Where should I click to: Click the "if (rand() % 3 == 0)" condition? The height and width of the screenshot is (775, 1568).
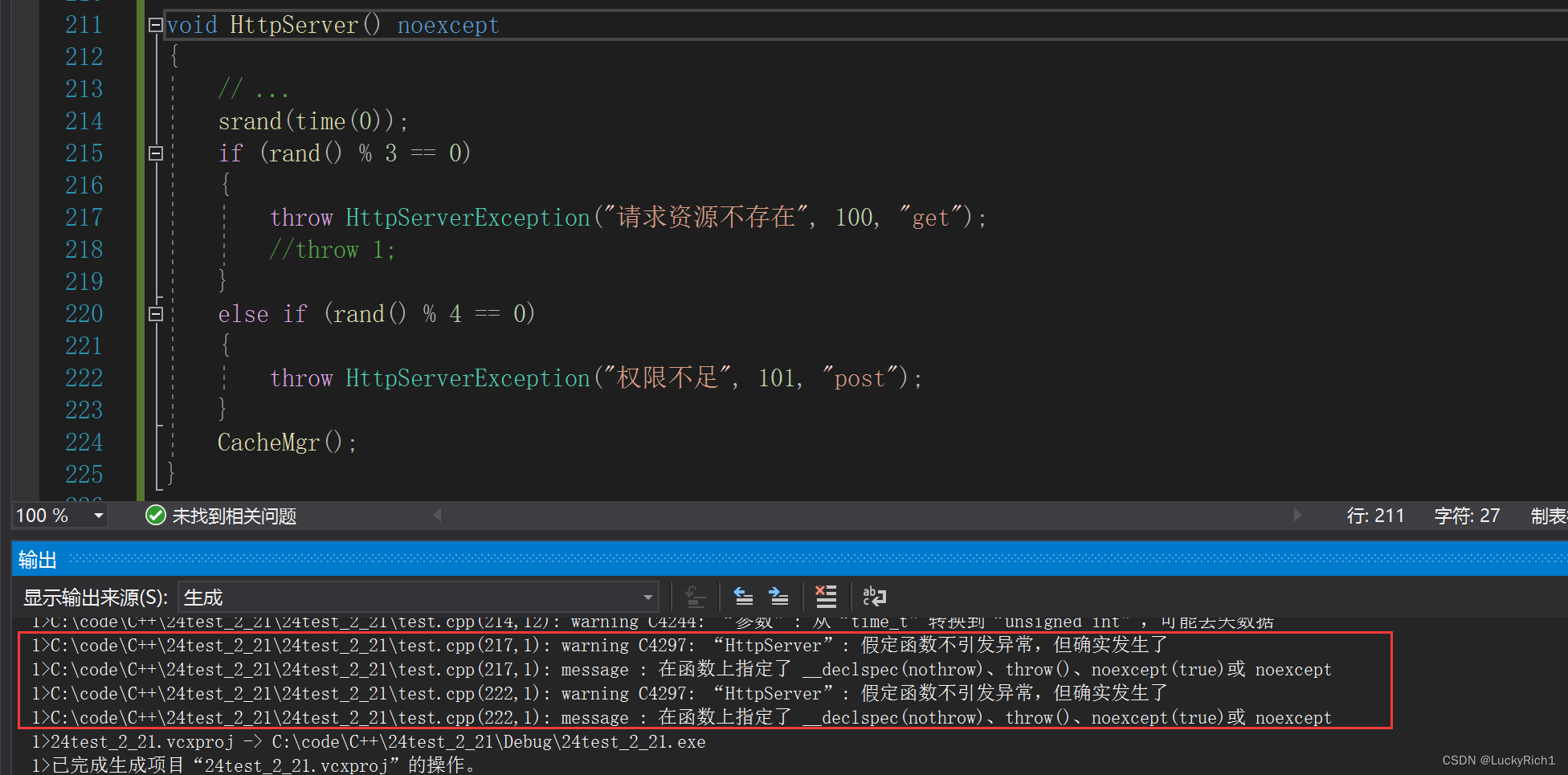(345, 153)
